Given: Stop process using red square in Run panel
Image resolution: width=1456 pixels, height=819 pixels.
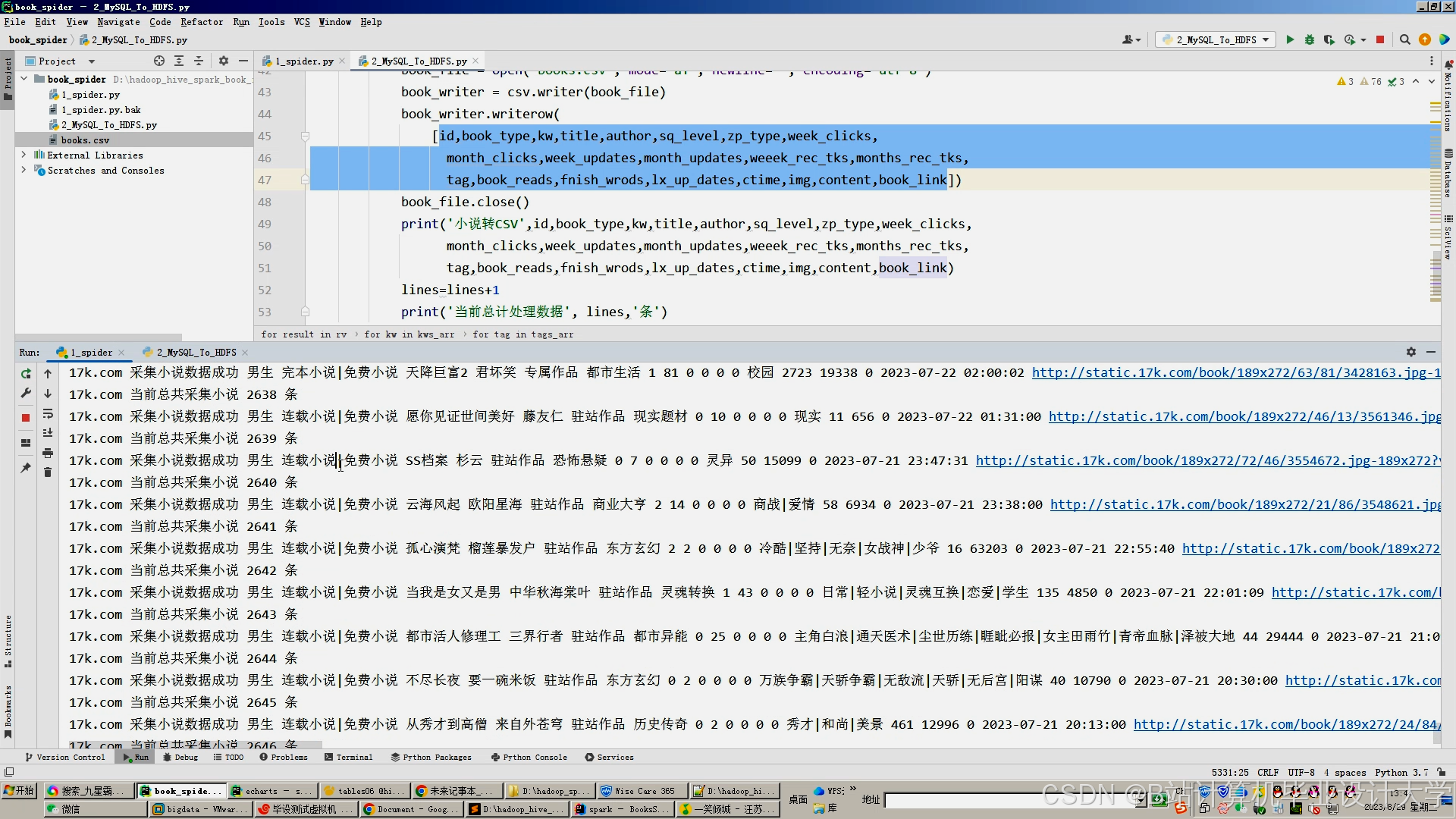Looking at the screenshot, I should pyautogui.click(x=26, y=417).
